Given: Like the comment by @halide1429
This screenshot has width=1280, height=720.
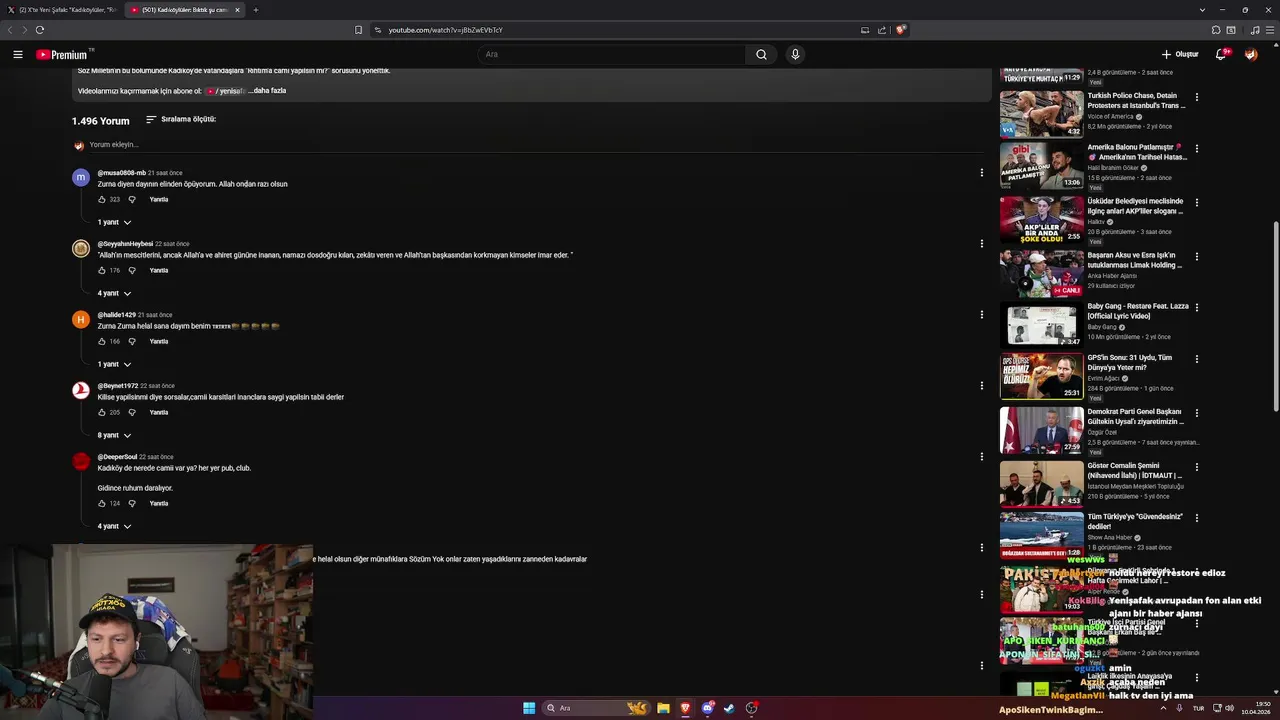Looking at the screenshot, I should tap(102, 341).
